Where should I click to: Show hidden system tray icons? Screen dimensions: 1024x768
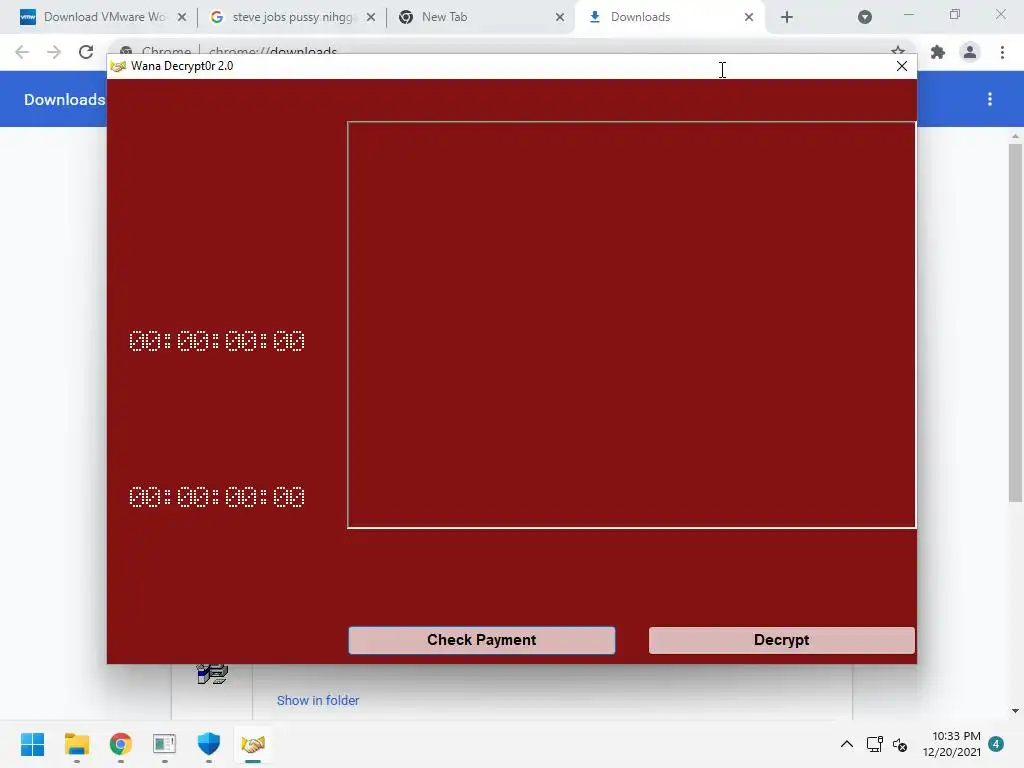coord(846,744)
